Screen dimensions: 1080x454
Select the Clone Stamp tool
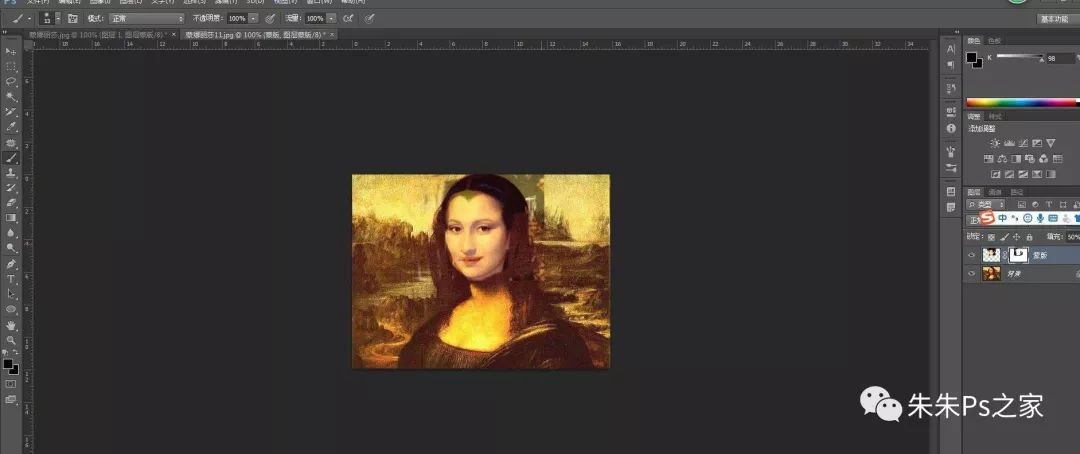coord(11,173)
